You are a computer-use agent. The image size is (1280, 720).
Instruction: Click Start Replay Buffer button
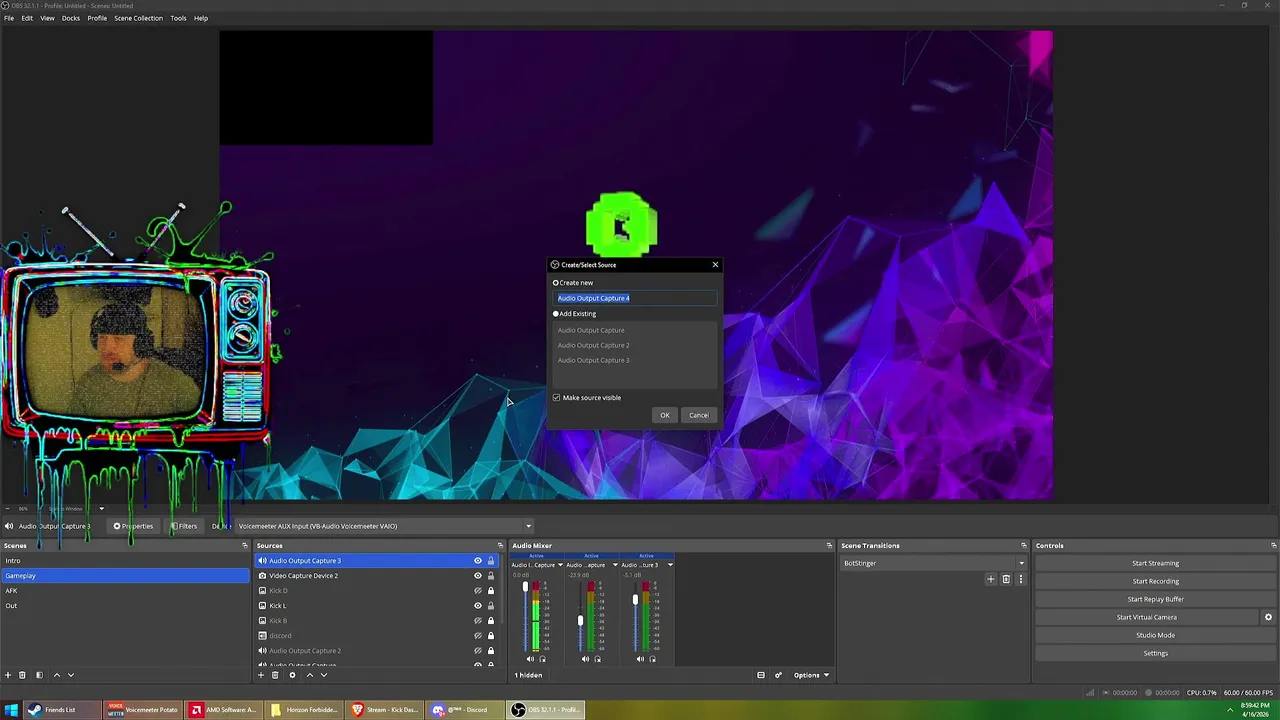point(1155,599)
